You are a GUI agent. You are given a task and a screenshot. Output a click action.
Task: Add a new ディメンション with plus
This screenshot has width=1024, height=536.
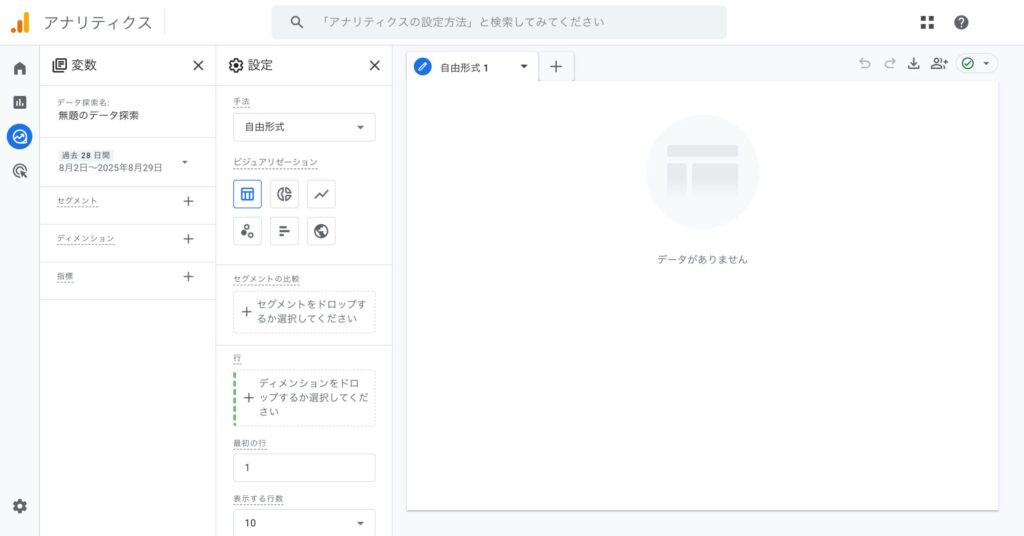click(188, 239)
